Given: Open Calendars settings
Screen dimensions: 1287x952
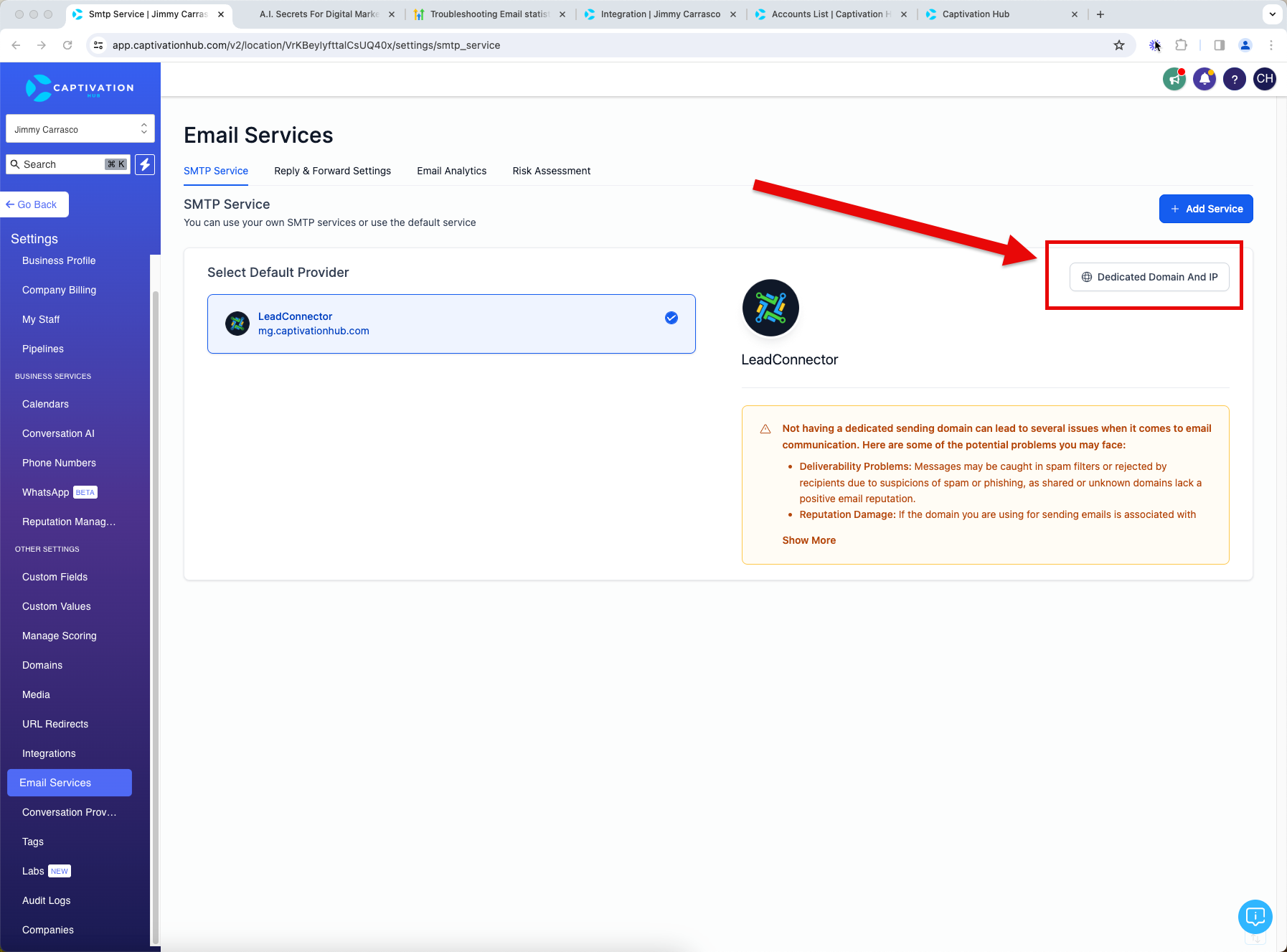Looking at the screenshot, I should (x=45, y=404).
